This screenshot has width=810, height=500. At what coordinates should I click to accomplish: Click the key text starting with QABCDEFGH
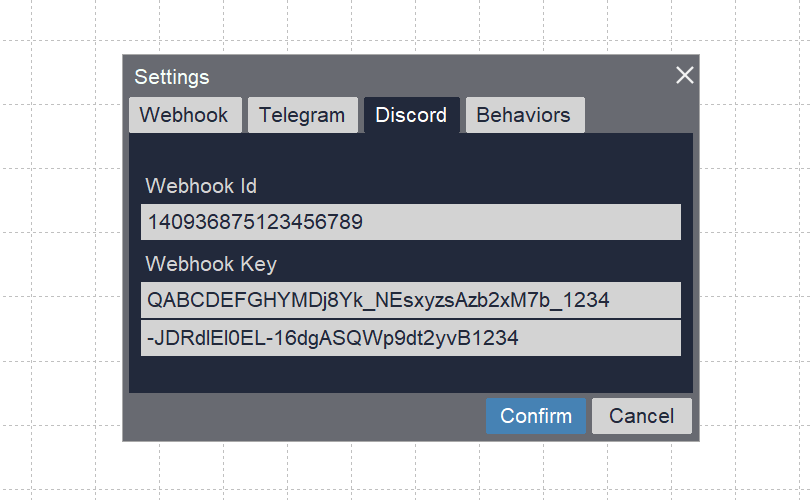[x=378, y=300]
